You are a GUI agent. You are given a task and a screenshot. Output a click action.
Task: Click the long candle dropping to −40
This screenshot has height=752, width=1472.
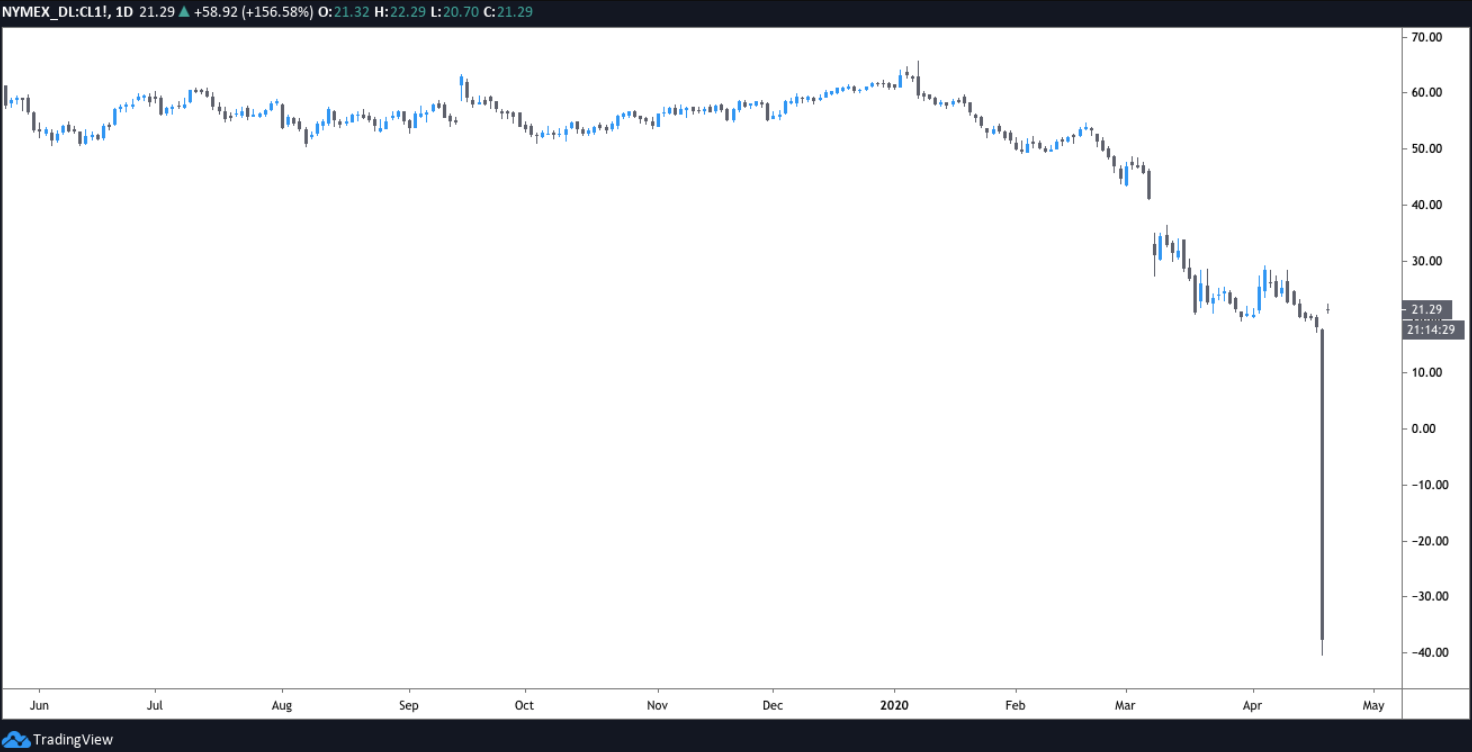(x=1322, y=490)
